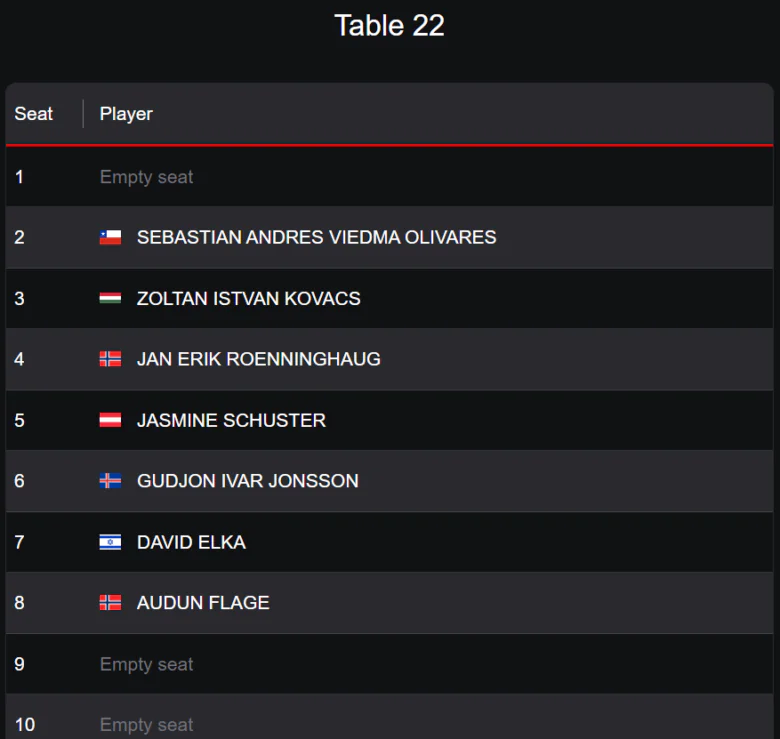Click the Chile flag icon beside Sebastian
Viewport: 780px width, 739px height.
point(110,237)
